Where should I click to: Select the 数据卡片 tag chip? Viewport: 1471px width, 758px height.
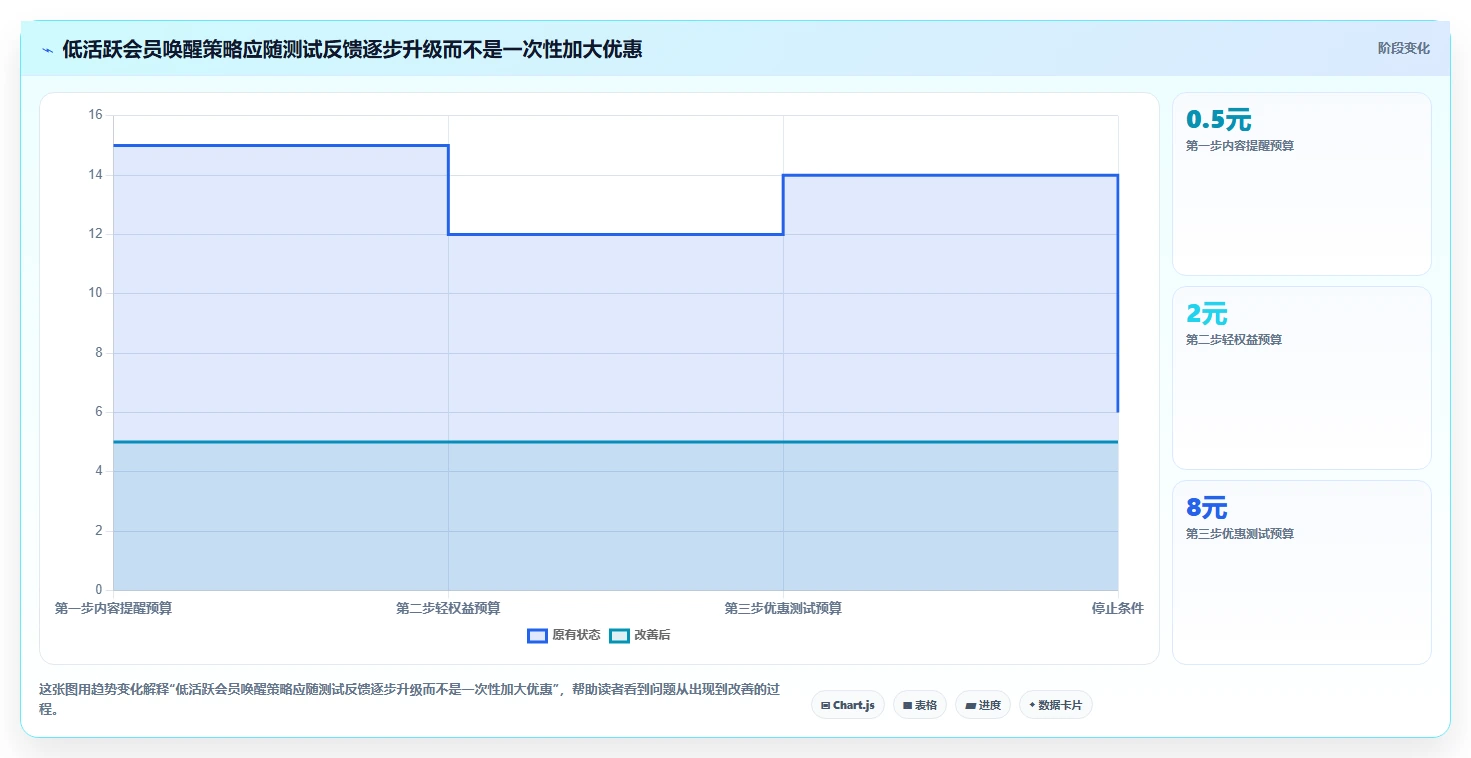(1056, 705)
